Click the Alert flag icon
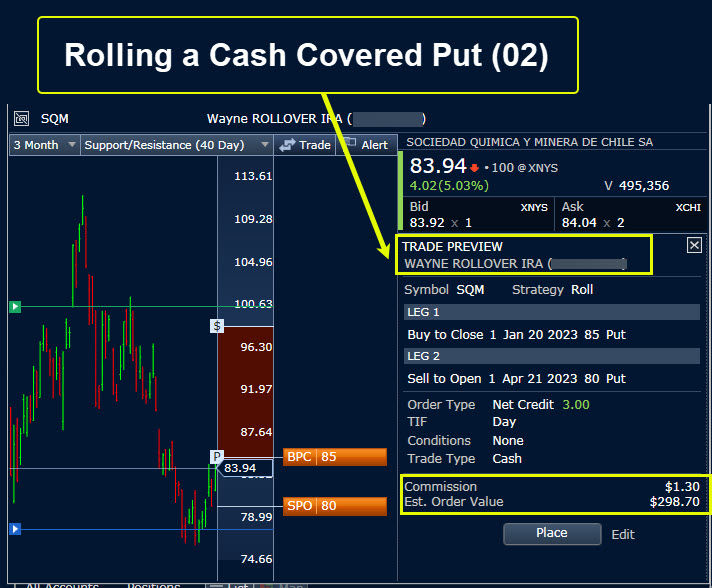 (x=349, y=145)
